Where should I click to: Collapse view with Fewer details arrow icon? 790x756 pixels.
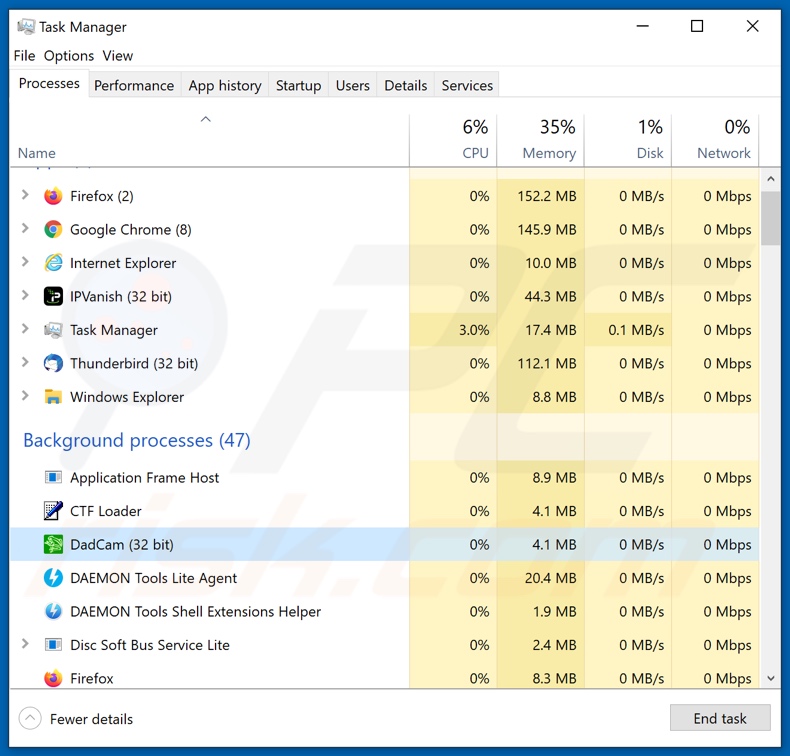pyautogui.click(x=30, y=719)
